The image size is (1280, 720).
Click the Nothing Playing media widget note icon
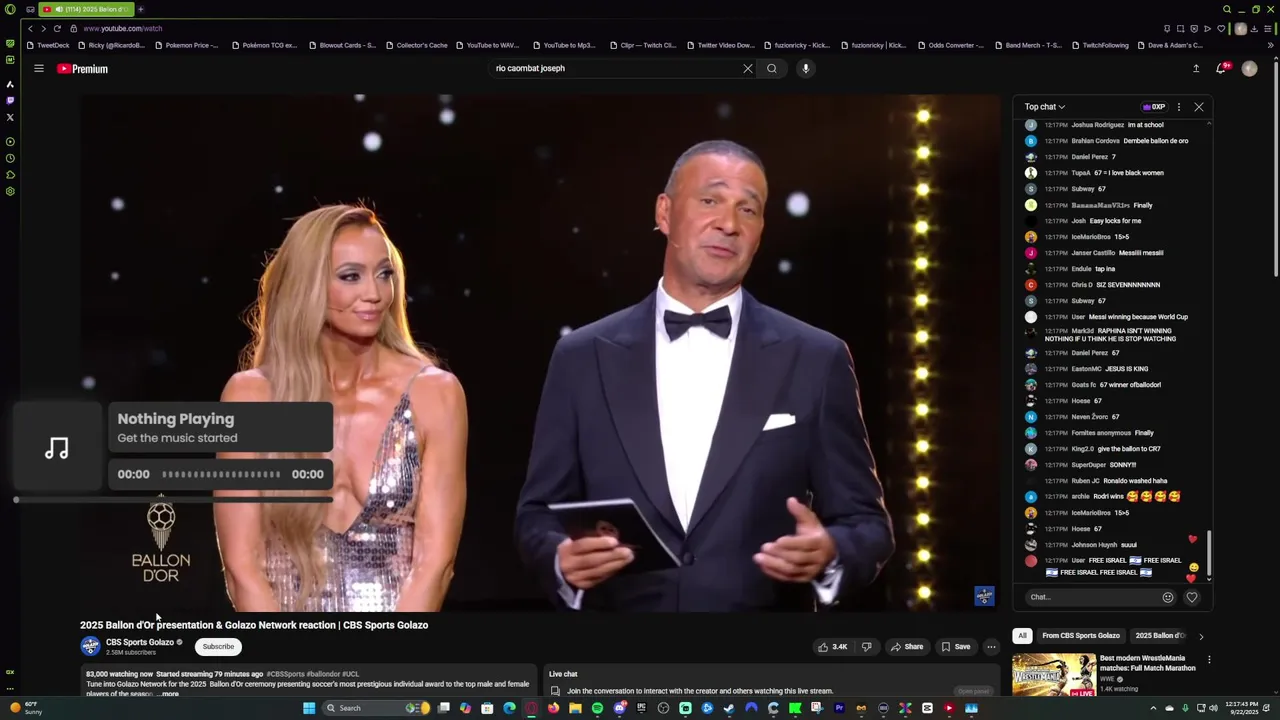tap(57, 447)
